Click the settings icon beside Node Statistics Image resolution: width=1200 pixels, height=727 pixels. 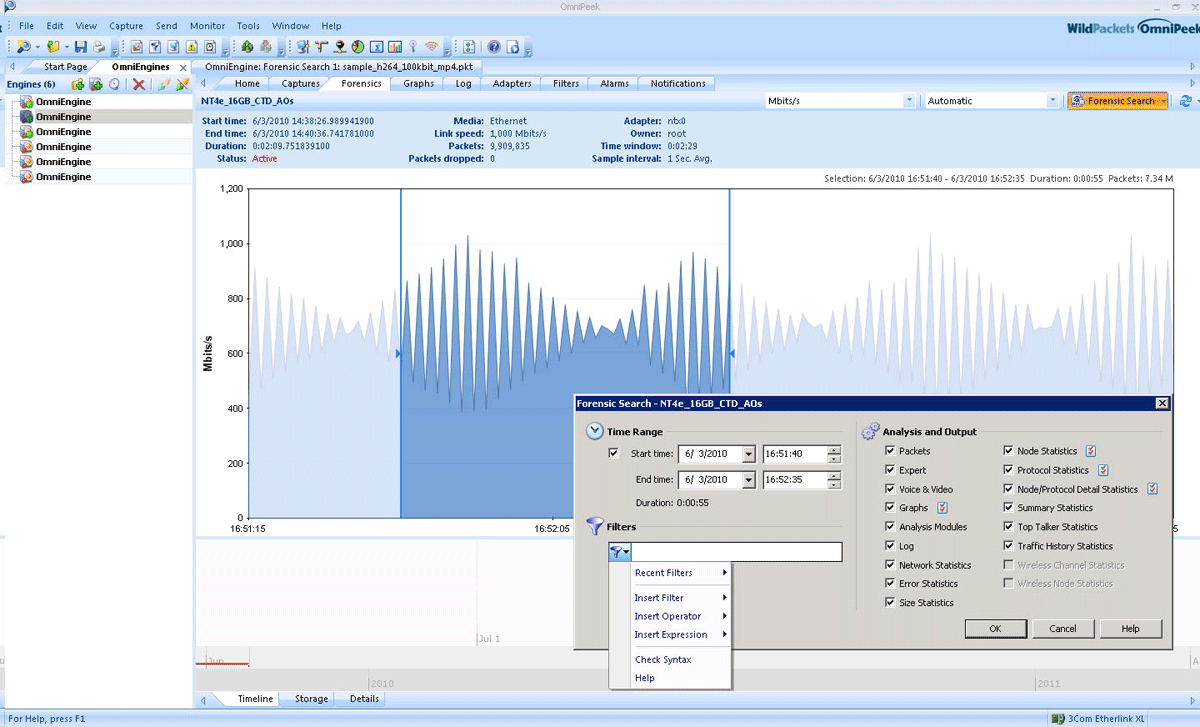coord(1091,451)
